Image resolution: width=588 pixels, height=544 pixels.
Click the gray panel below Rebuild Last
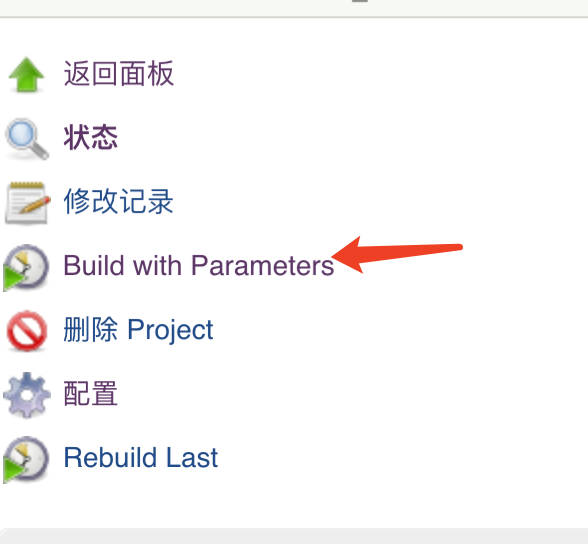click(294, 536)
